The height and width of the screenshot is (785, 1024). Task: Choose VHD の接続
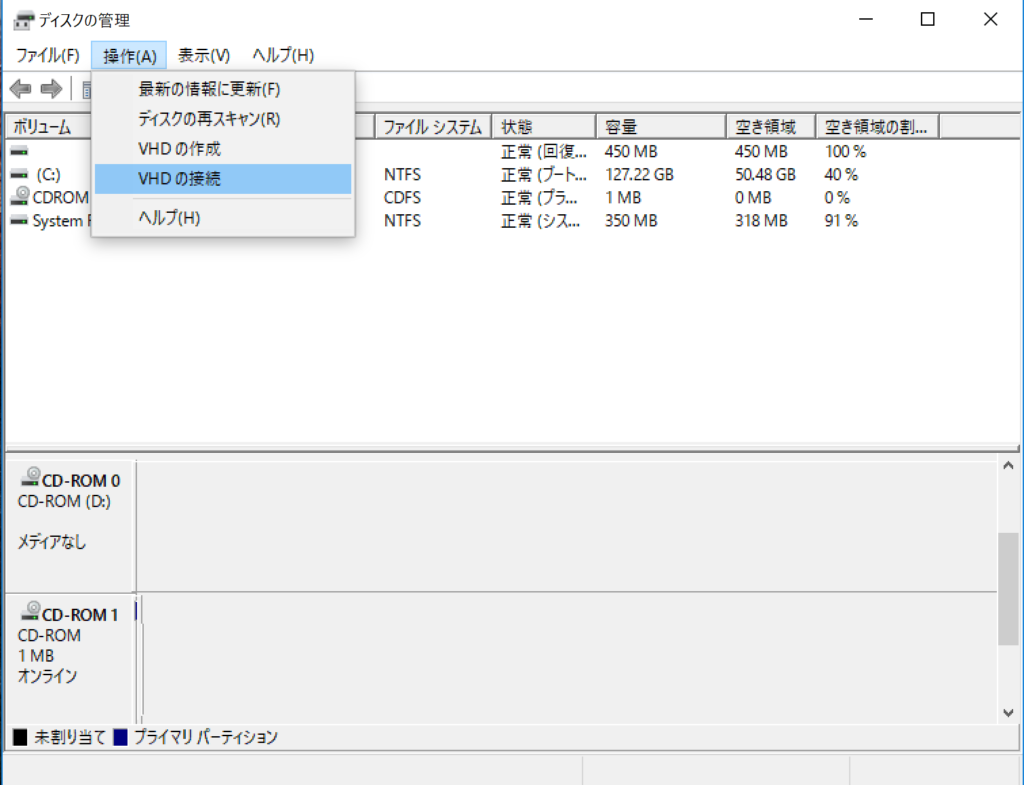(223, 179)
